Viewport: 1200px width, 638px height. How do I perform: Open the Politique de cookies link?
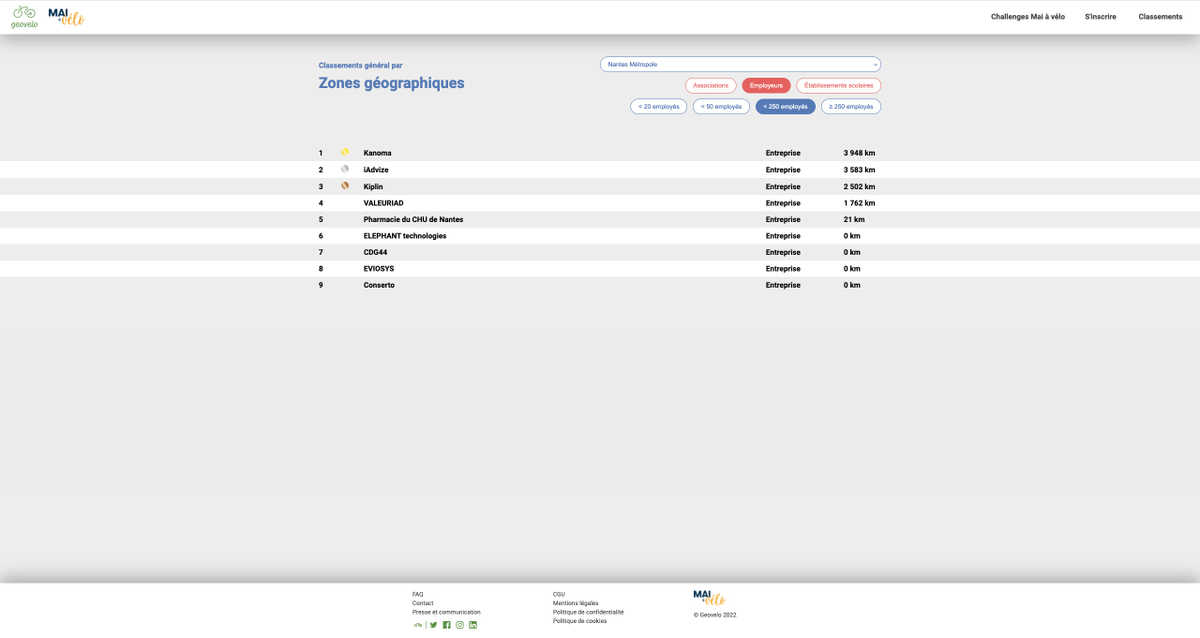[580, 621]
